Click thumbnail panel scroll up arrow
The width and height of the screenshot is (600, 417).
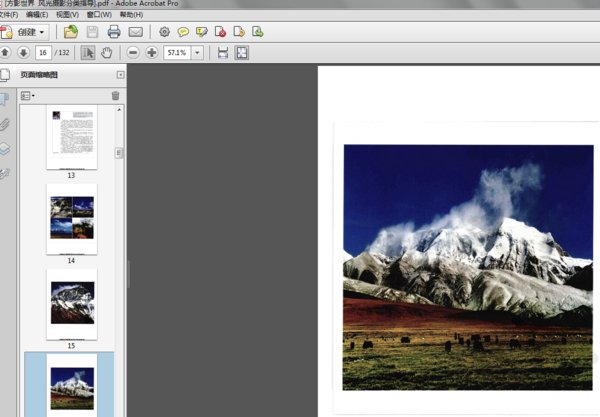119,110
